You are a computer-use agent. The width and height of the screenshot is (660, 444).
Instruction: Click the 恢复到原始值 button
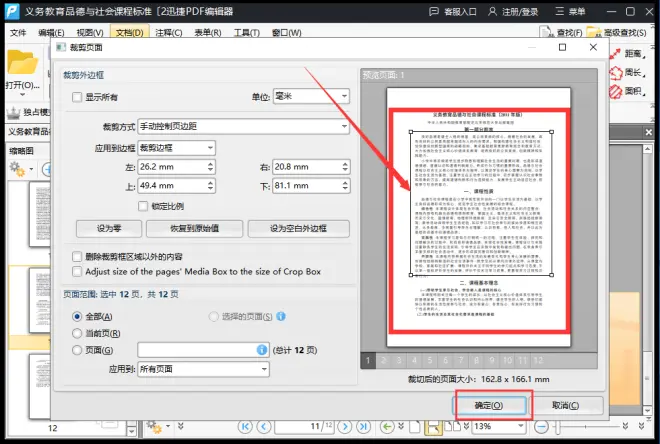[194, 228]
